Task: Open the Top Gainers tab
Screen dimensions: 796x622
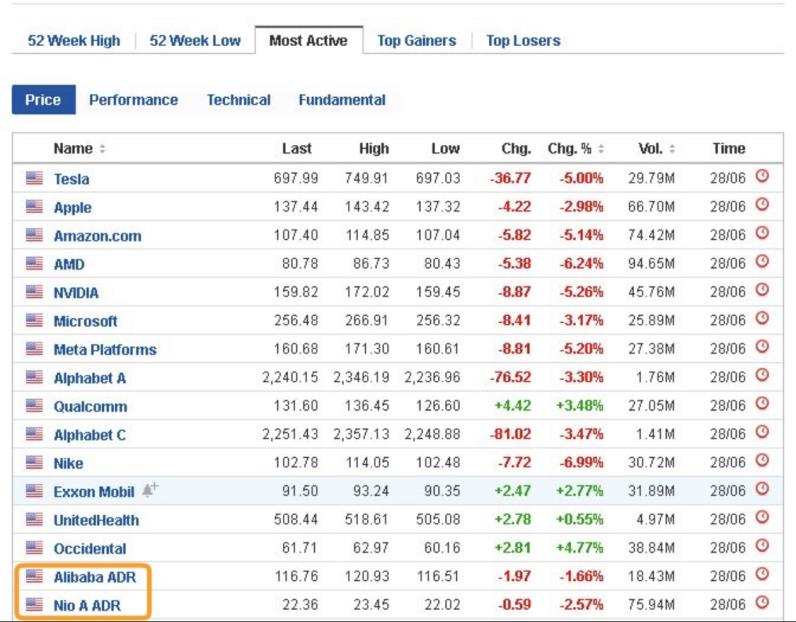Action: coord(417,41)
